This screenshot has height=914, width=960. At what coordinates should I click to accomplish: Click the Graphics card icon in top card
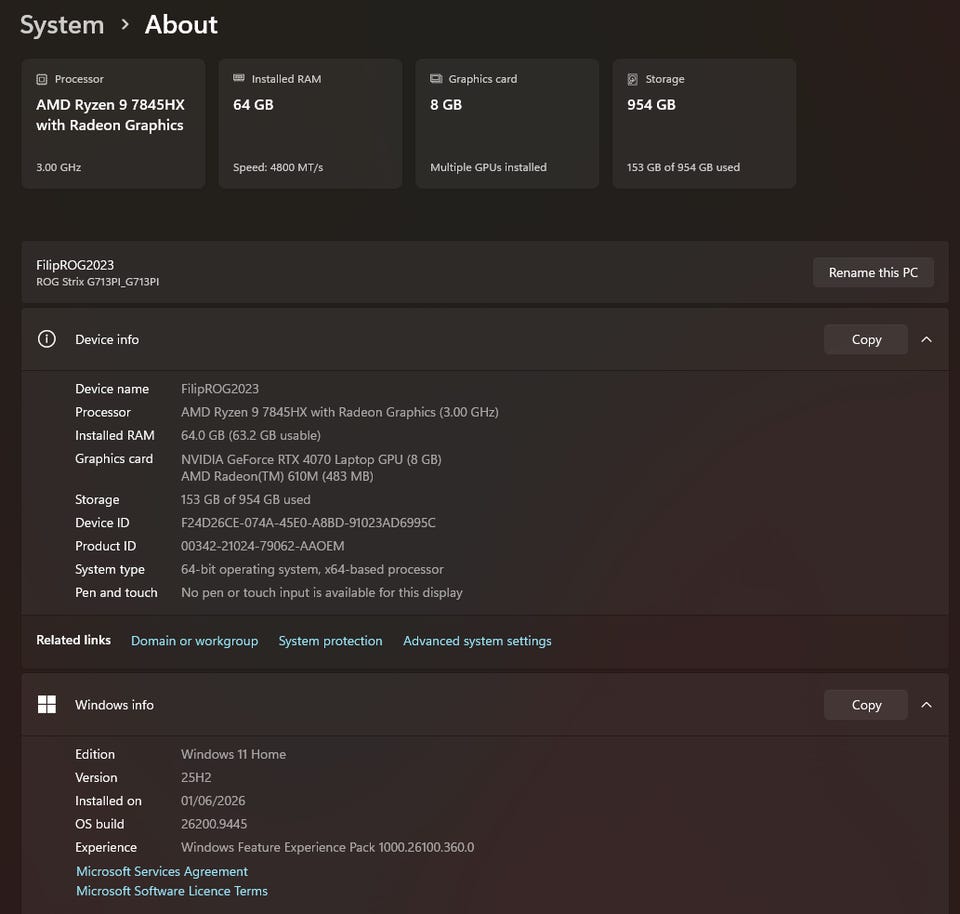(x=436, y=79)
